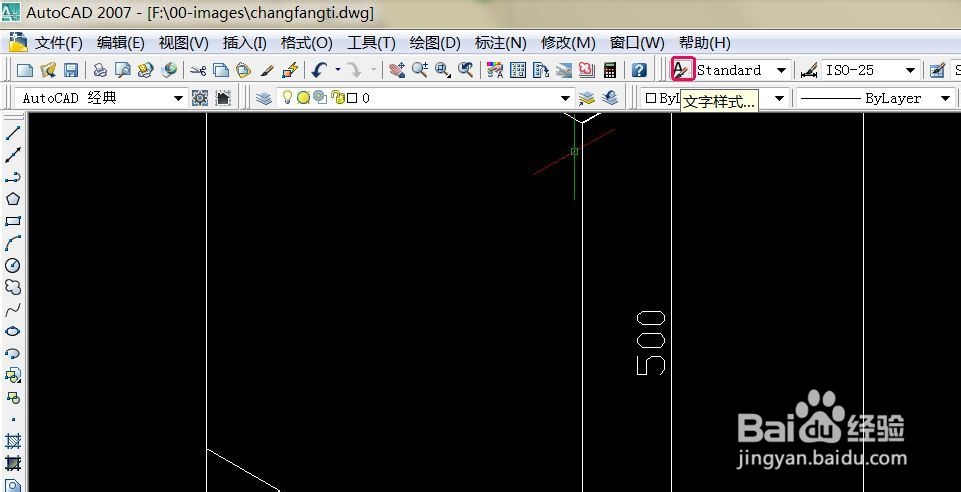Click the Workspace Settings gear icon
The image size is (961, 492).
[x=200, y=98]
